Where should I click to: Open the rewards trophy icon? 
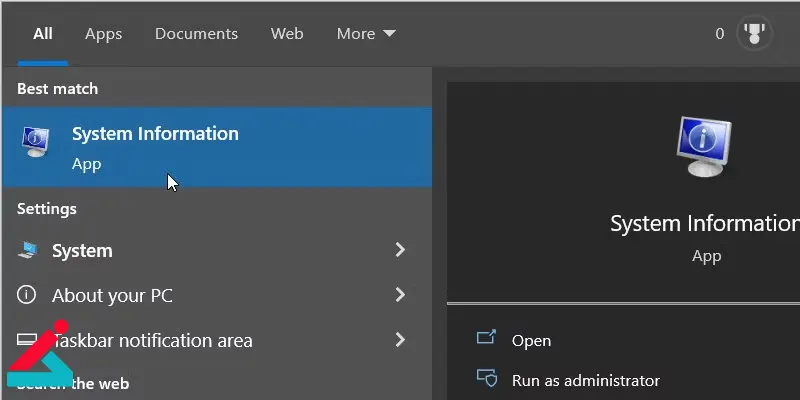pos(754,34)
